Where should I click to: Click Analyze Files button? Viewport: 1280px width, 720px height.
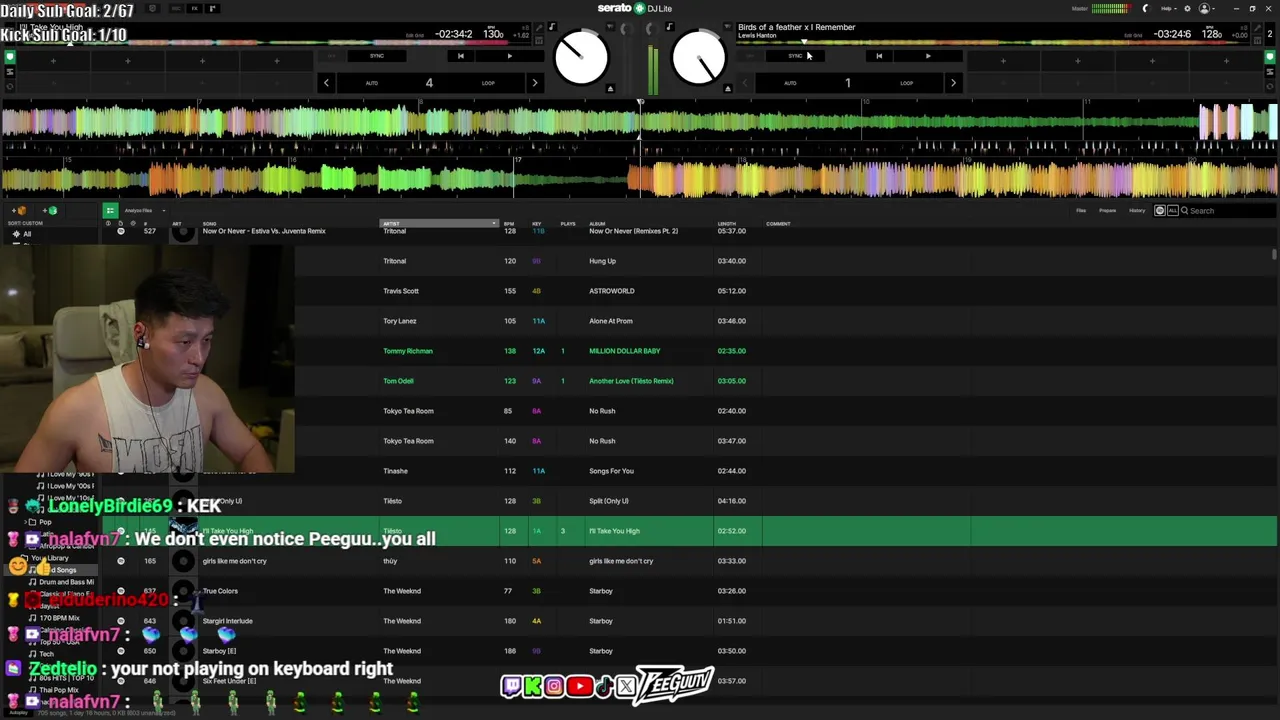138,211
